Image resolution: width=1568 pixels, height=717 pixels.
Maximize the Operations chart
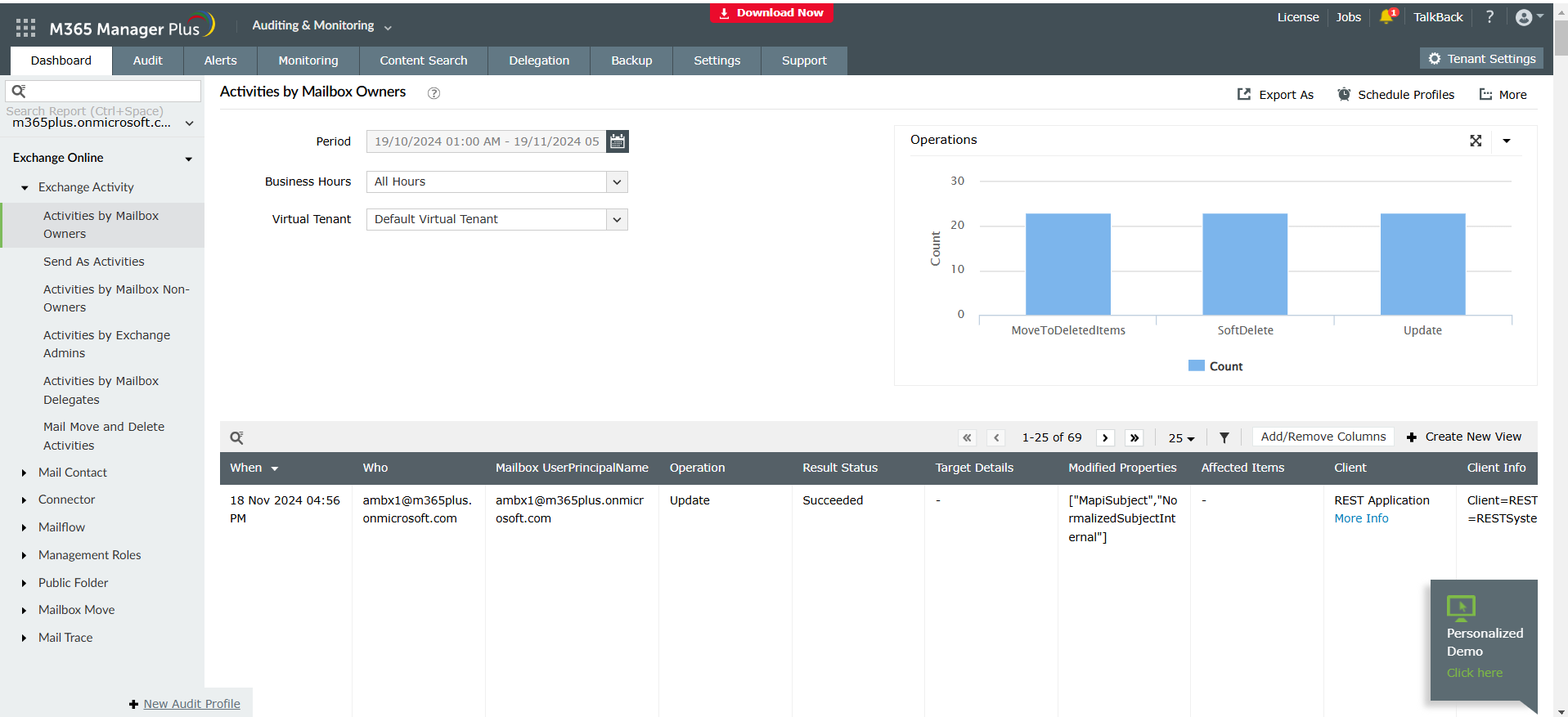click(1476, 141)
